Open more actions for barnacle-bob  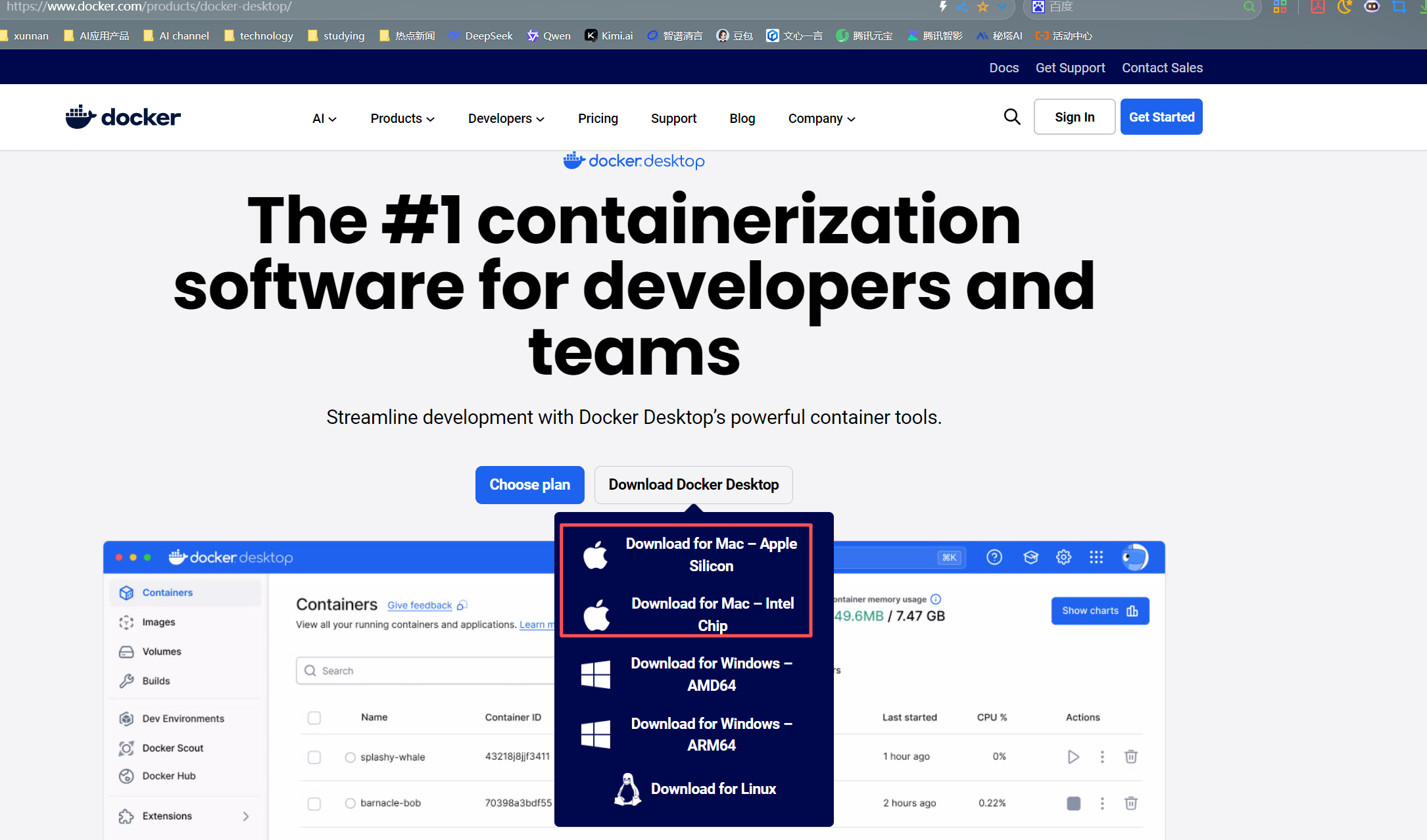(x=1102, y=803)
